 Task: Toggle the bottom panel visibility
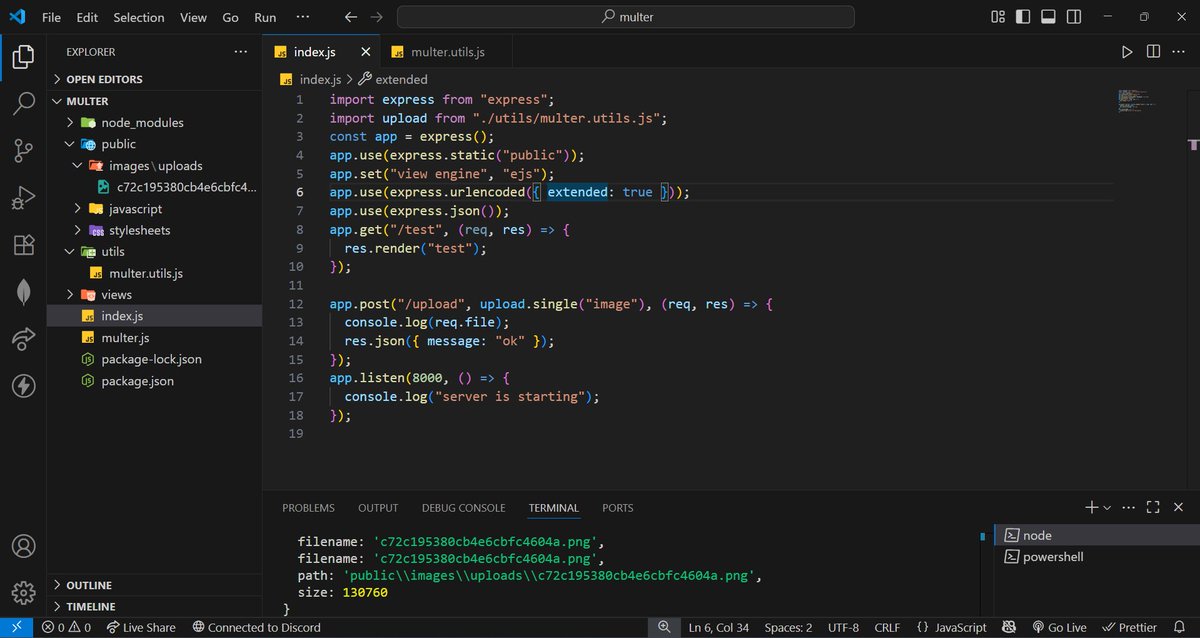tap(1048, 17)
